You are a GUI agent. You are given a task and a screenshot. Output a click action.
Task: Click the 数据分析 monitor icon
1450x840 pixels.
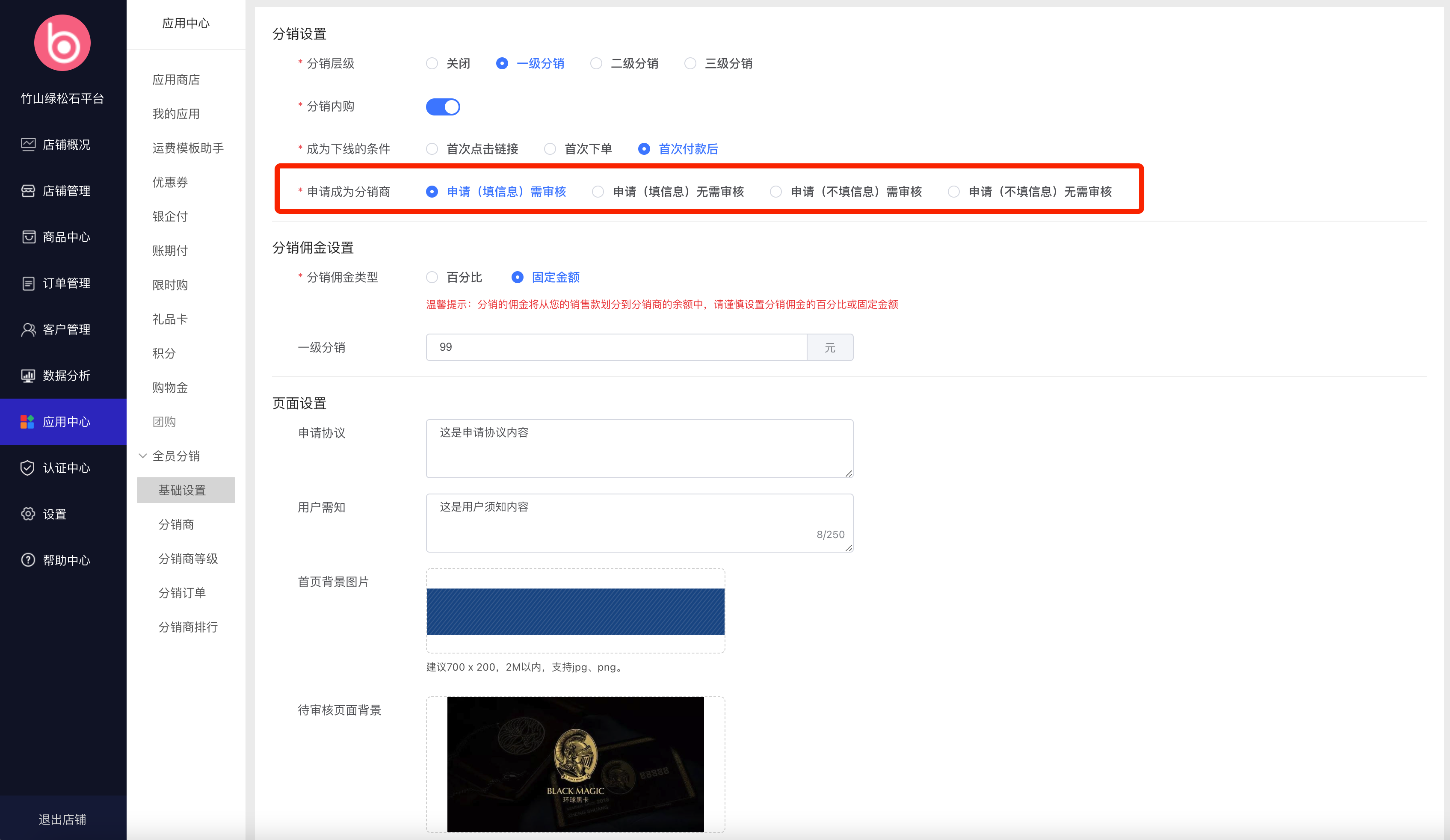coord(28,376)
